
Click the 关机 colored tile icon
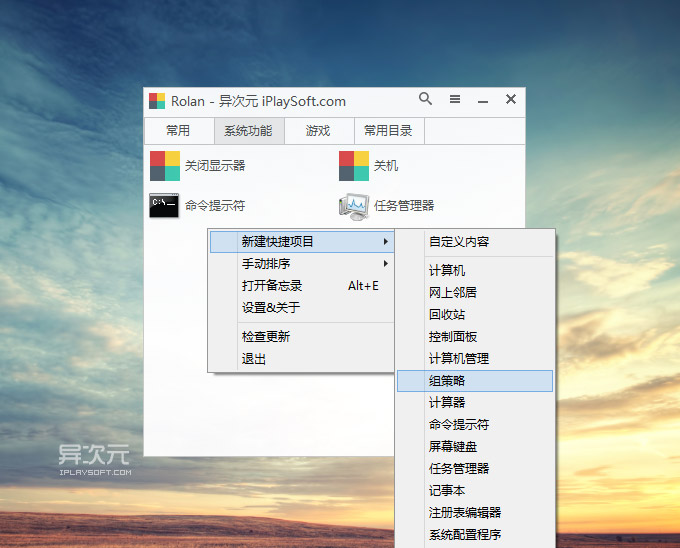click(354, 166)
